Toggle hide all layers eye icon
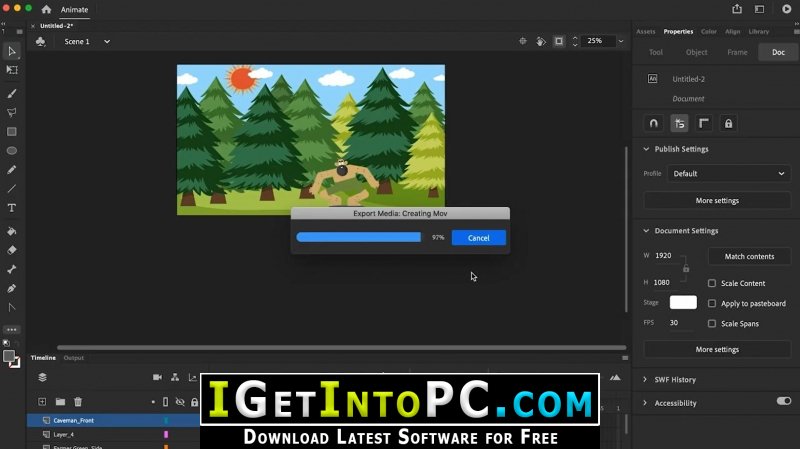This screenshot has width=800, height=449. (x=180, y=402)
